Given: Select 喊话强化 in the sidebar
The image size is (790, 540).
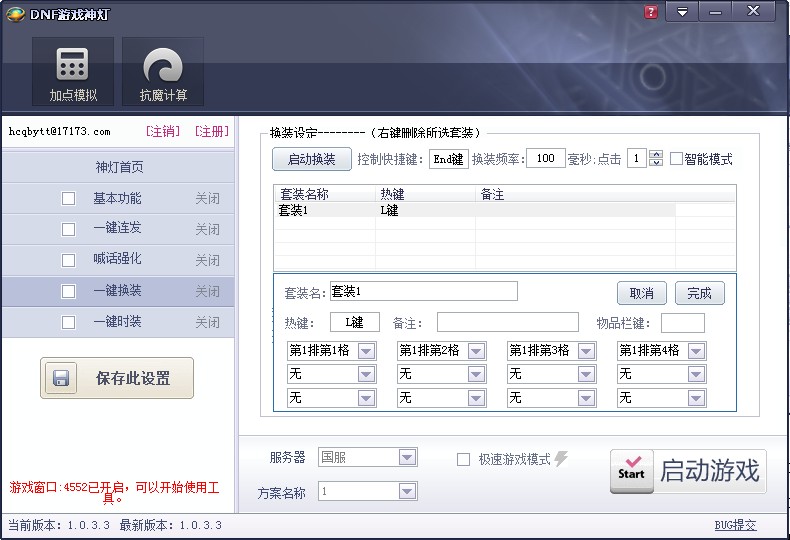Looking at the screenshot, I should pyautogui.click(x=118, y=259).
